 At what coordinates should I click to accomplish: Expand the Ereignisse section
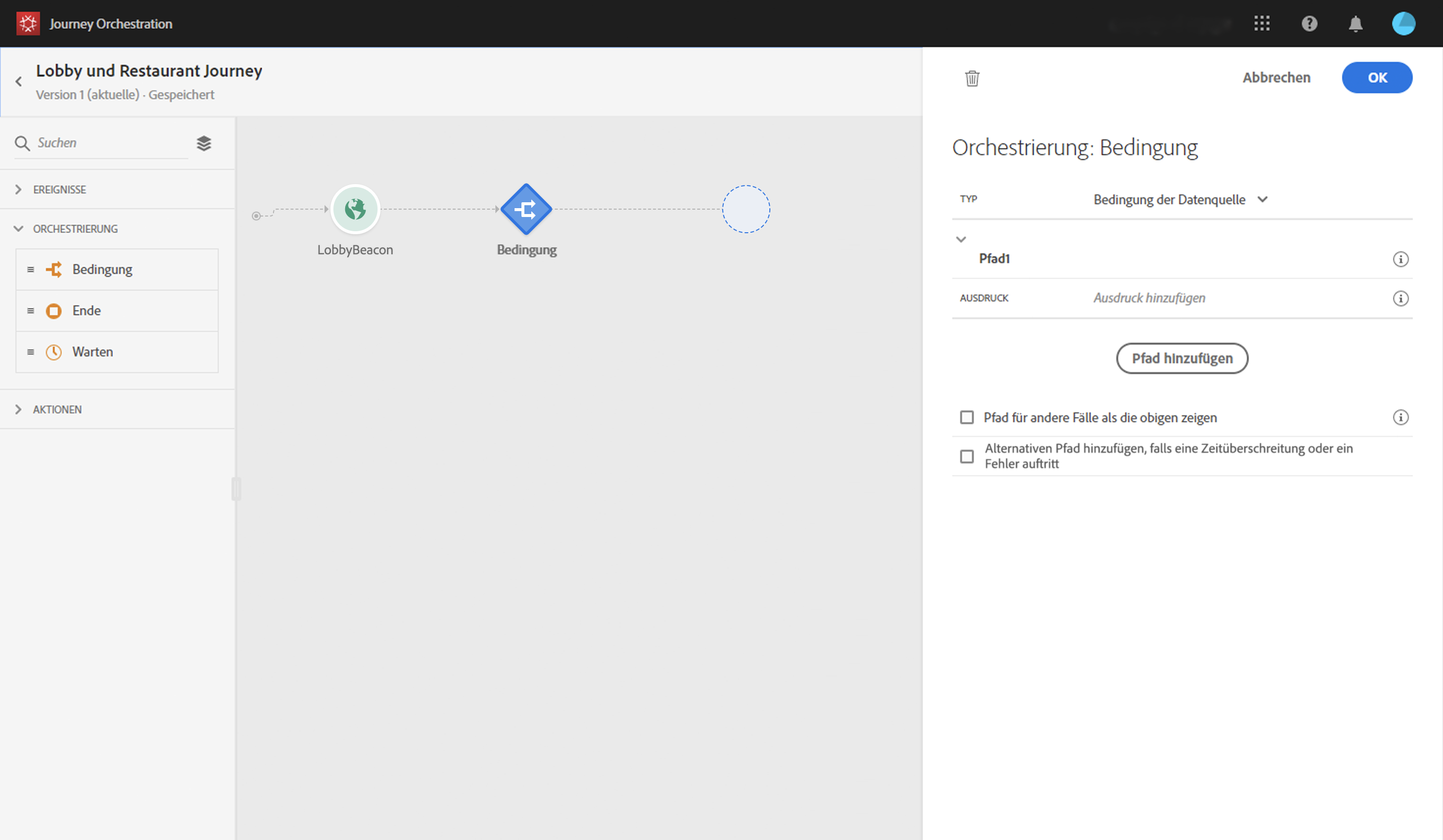click(59, 190)
